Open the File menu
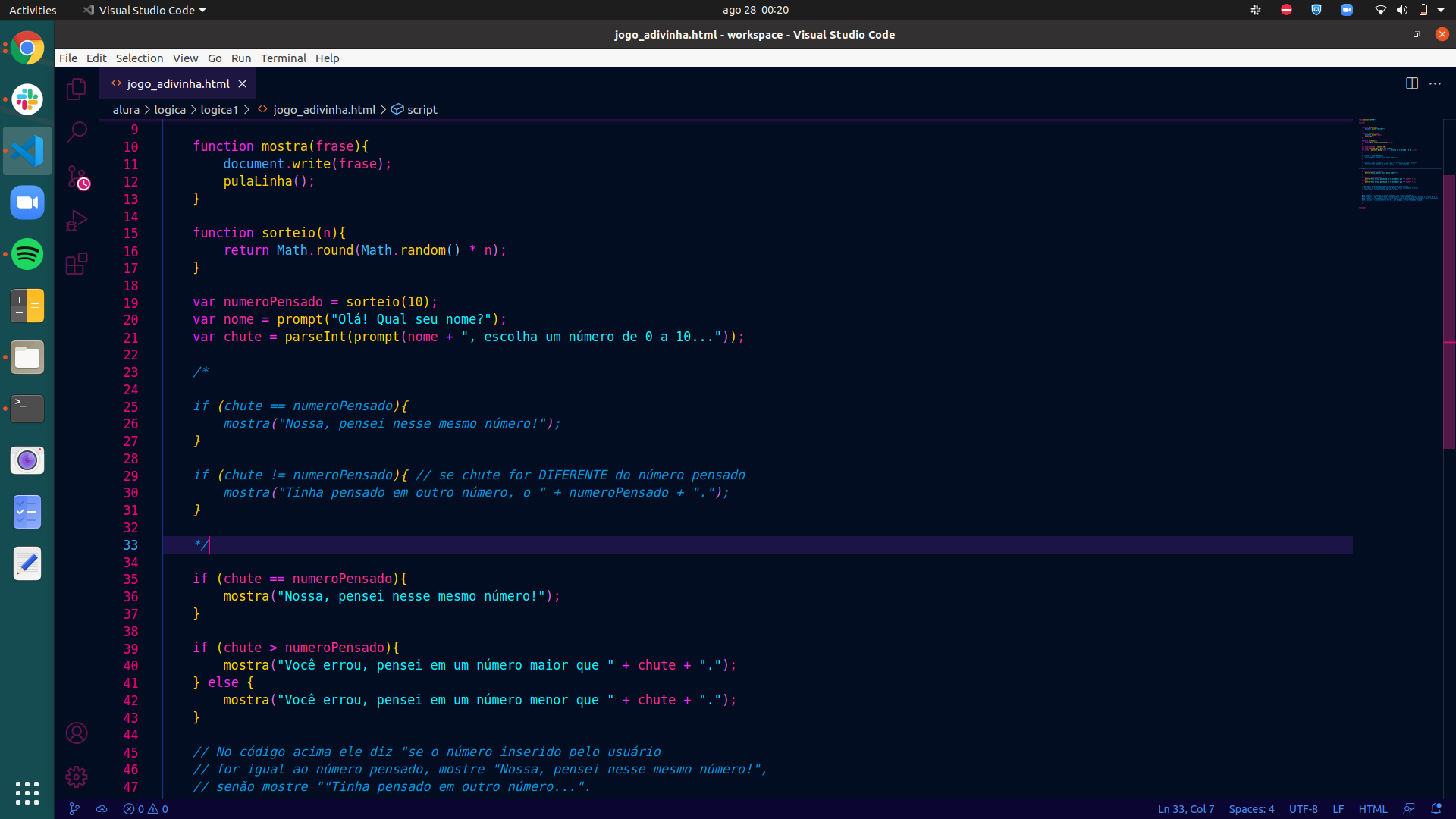Screen dimensions: 1456x819 [x=68, y=58]
